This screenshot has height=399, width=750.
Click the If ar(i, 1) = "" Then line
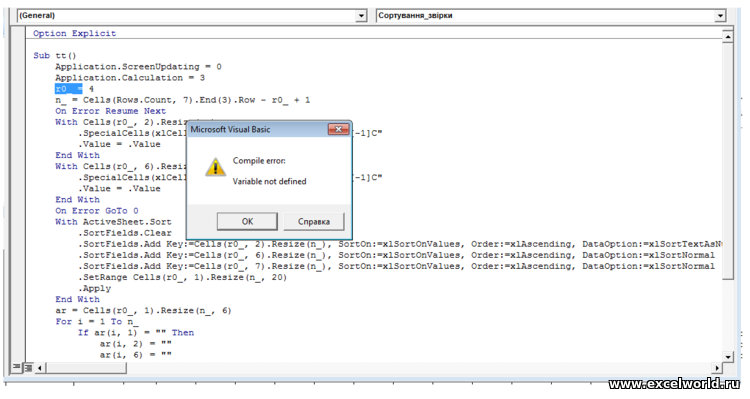[x=136, y=332]
